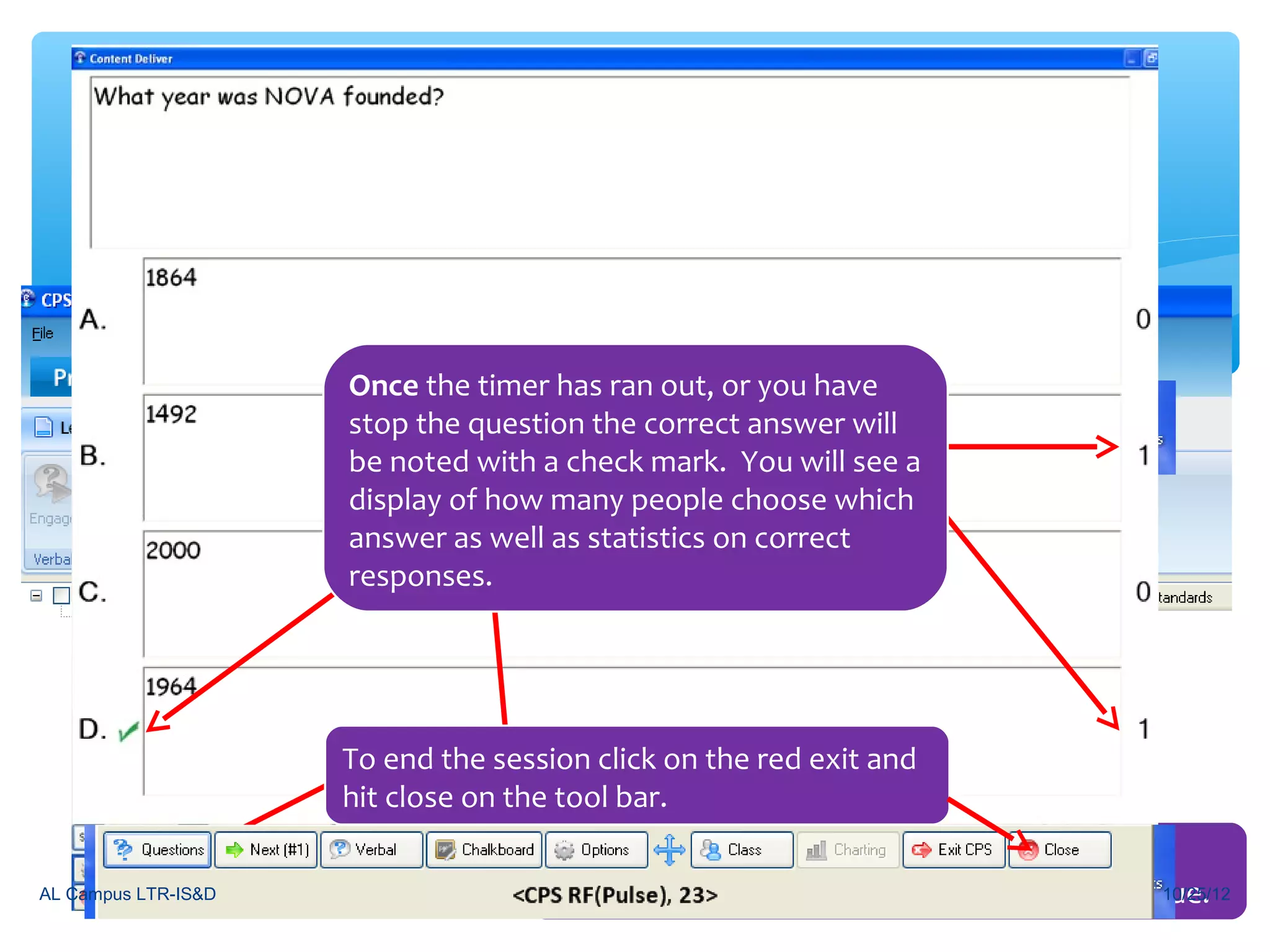The image size is (1270, 952).
Task: Open the Chalkboard tool
Action: [484, 849]
